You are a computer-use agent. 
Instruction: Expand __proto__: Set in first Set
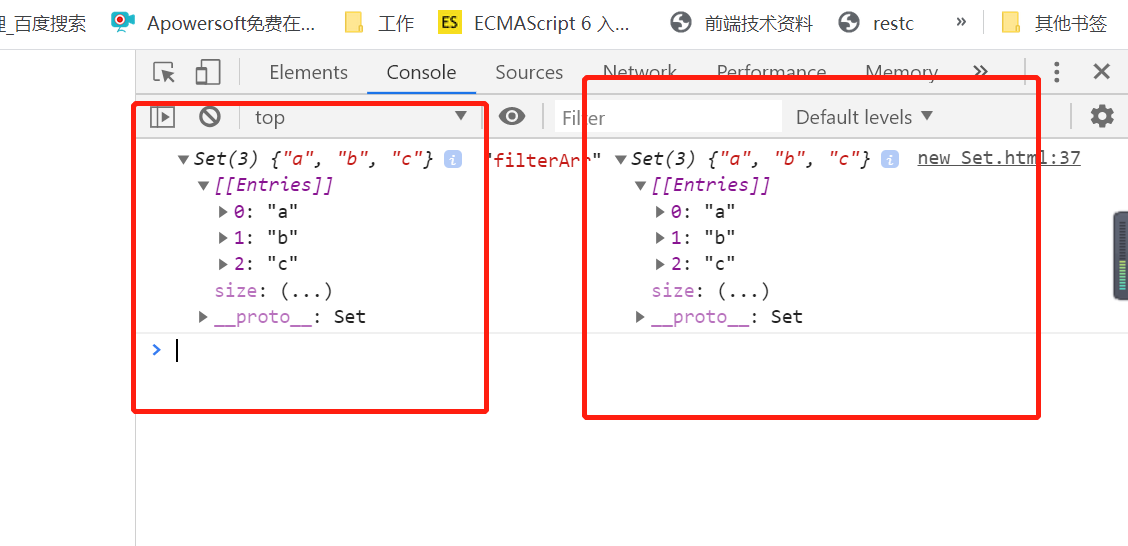[x=204, y=317]
